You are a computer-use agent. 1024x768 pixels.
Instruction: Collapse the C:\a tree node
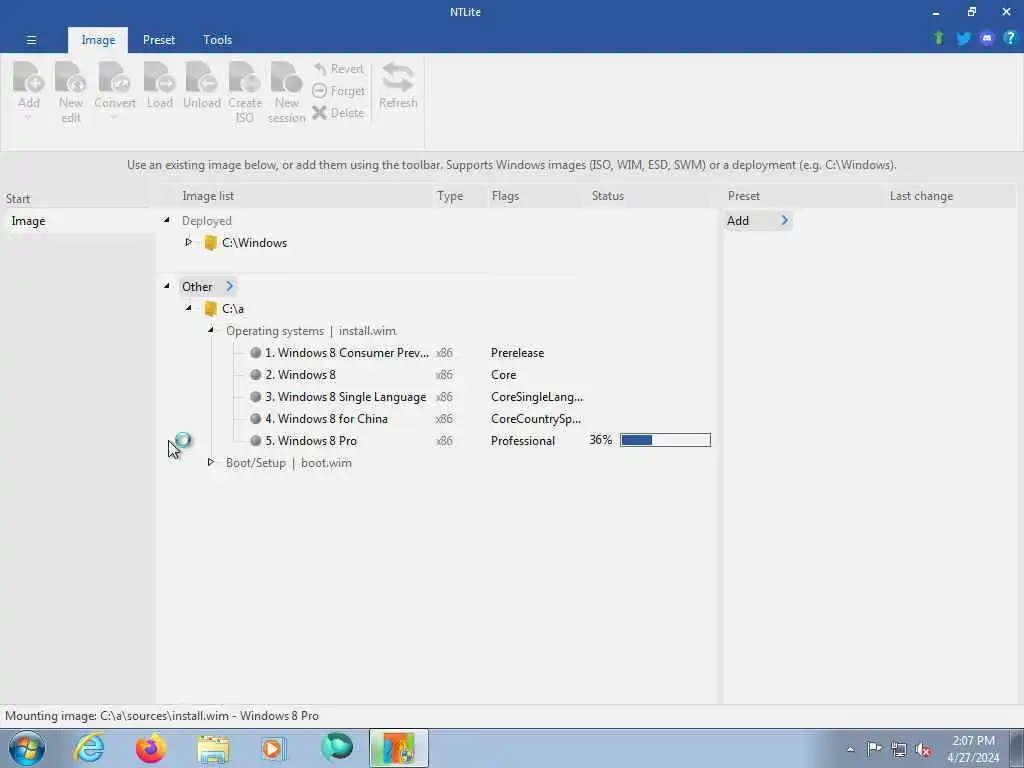[189, 308]
